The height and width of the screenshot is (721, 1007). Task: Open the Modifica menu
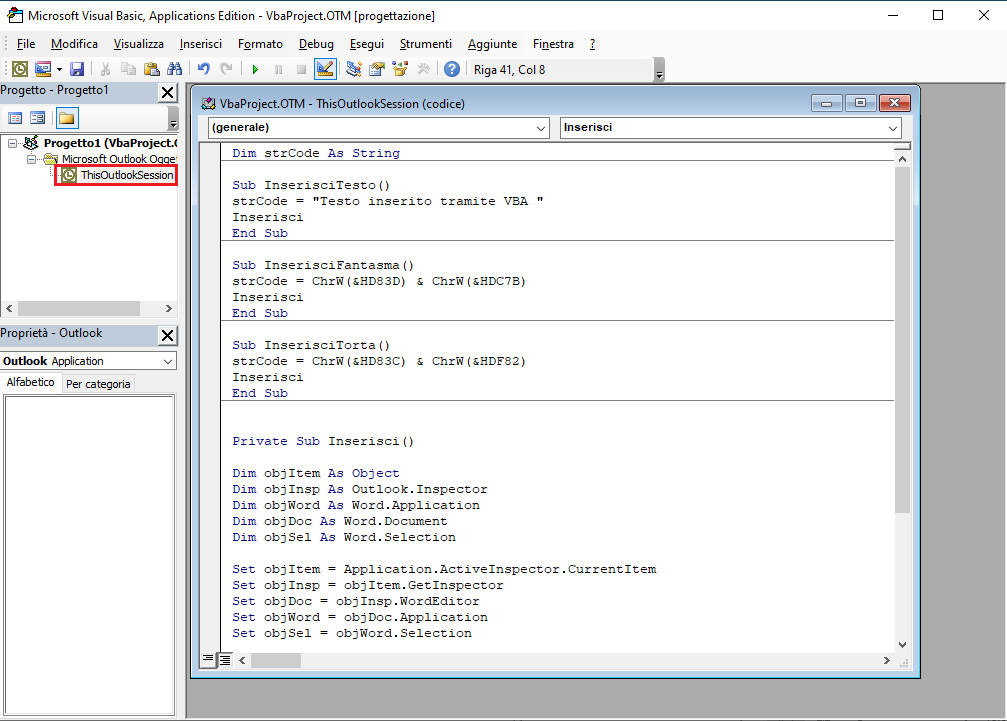tap(74, 44)
